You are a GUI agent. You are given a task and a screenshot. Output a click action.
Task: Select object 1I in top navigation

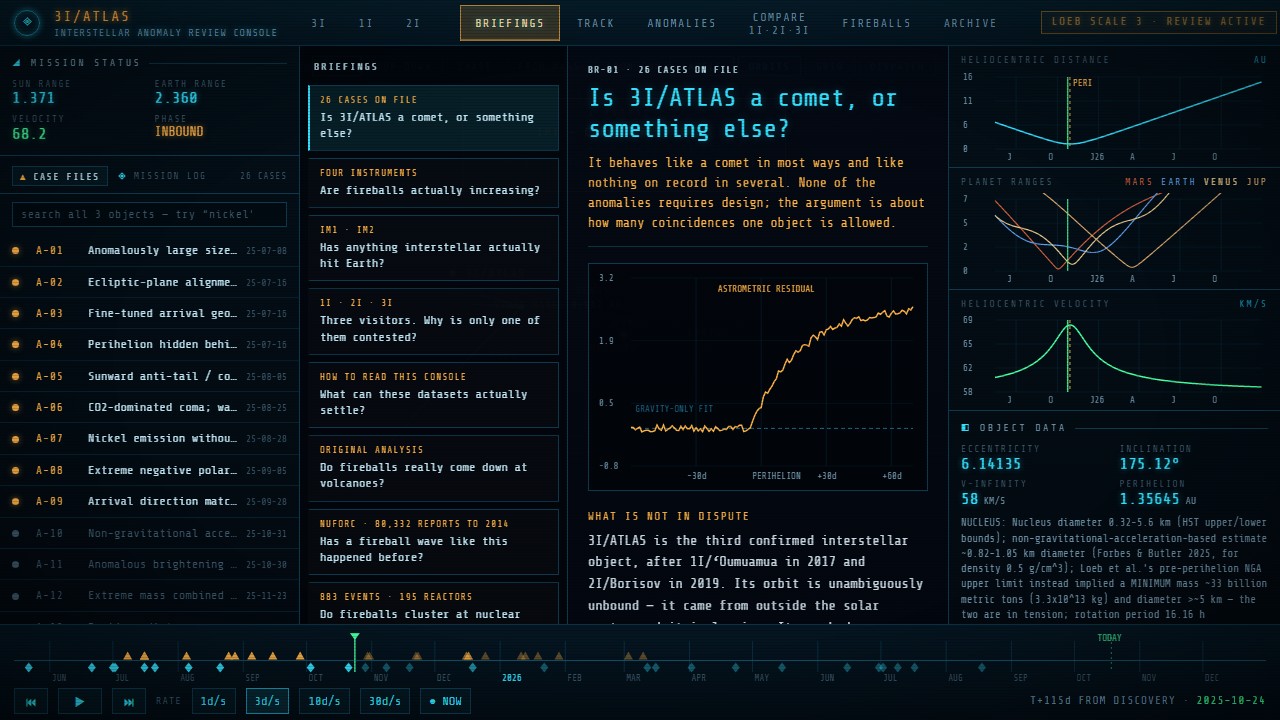tap(366, 23)
